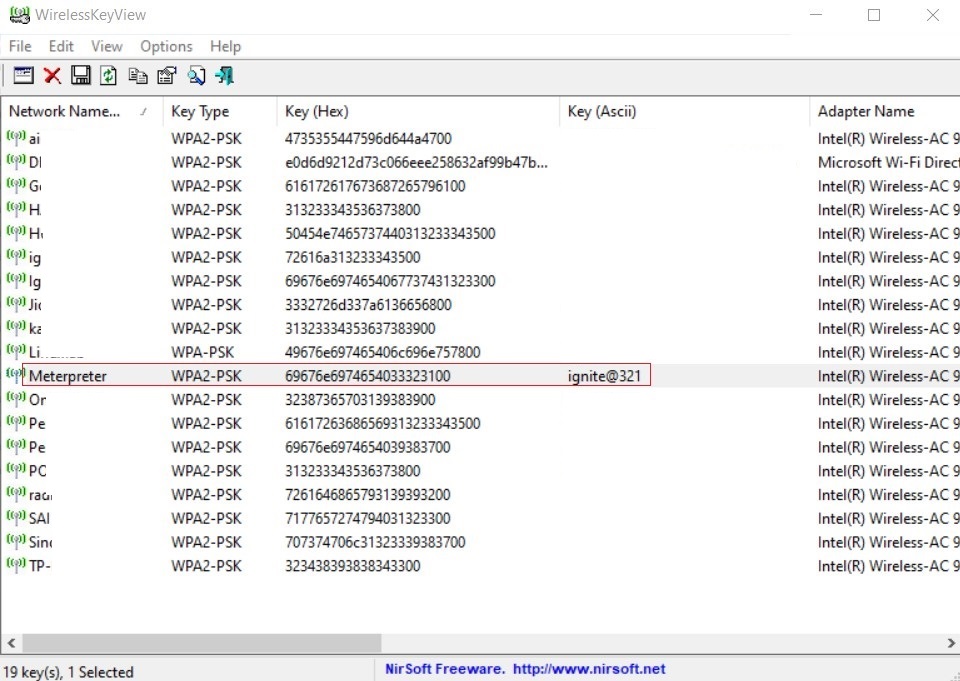Screen dimensions: 960x681
Task: Click the antenna icon of TP- row
Action: [x=16, y=565]
